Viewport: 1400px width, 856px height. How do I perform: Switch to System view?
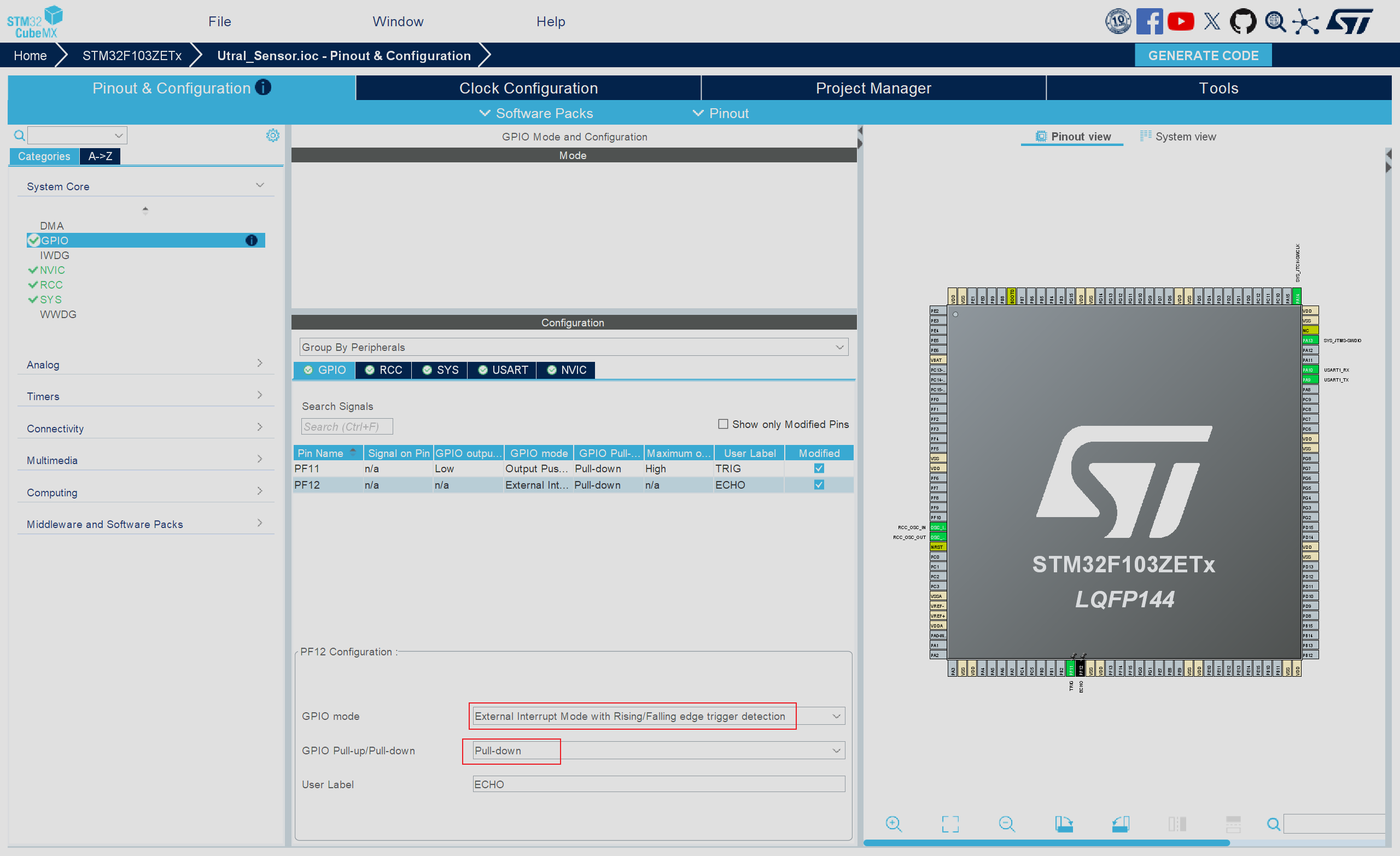(1178, 136)
